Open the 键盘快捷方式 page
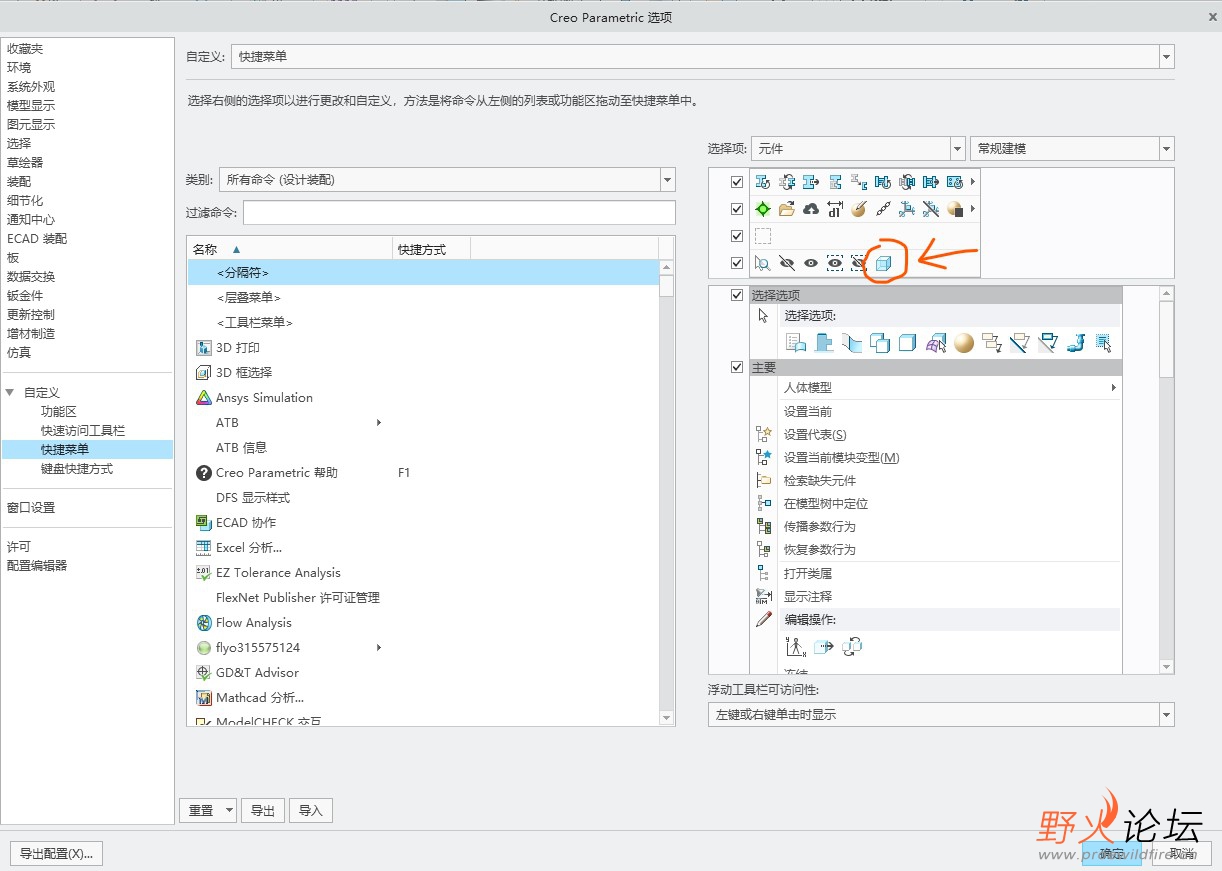Screen dimensions: 1222x871 click(77, 469)
